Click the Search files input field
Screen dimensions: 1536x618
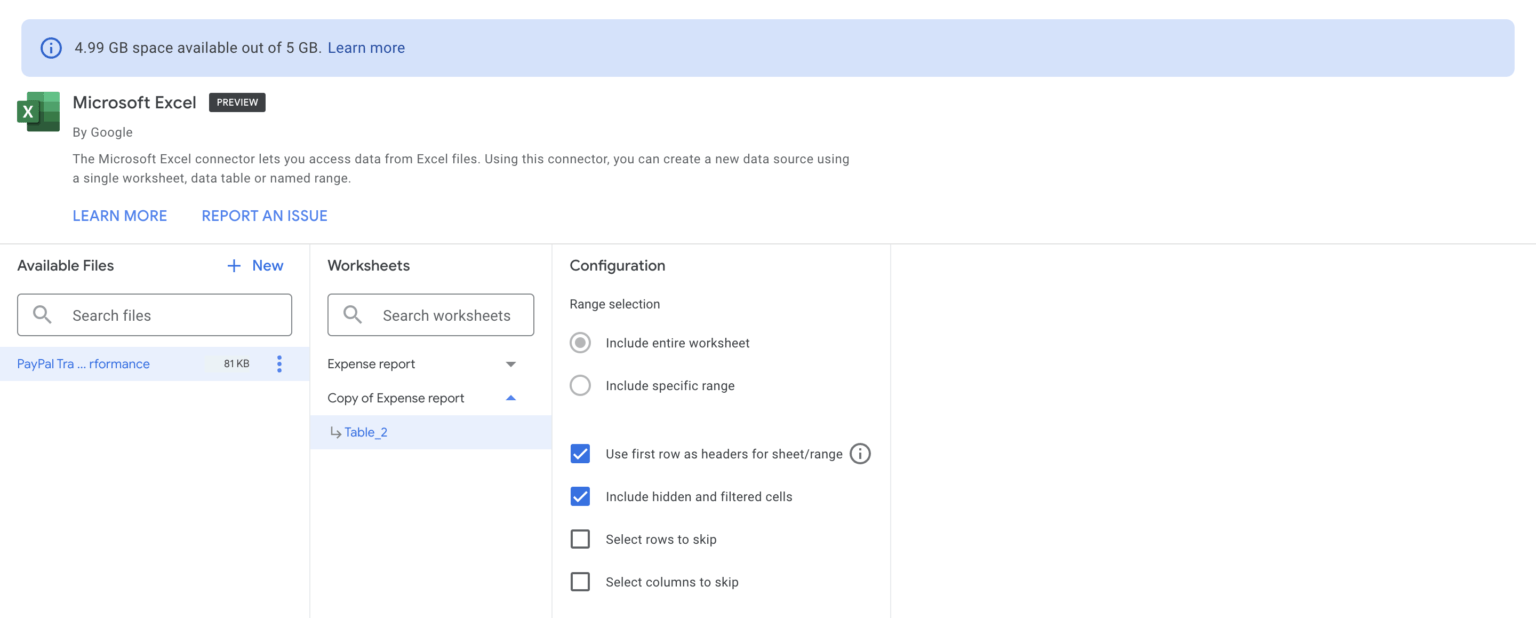tap(154, 315)
